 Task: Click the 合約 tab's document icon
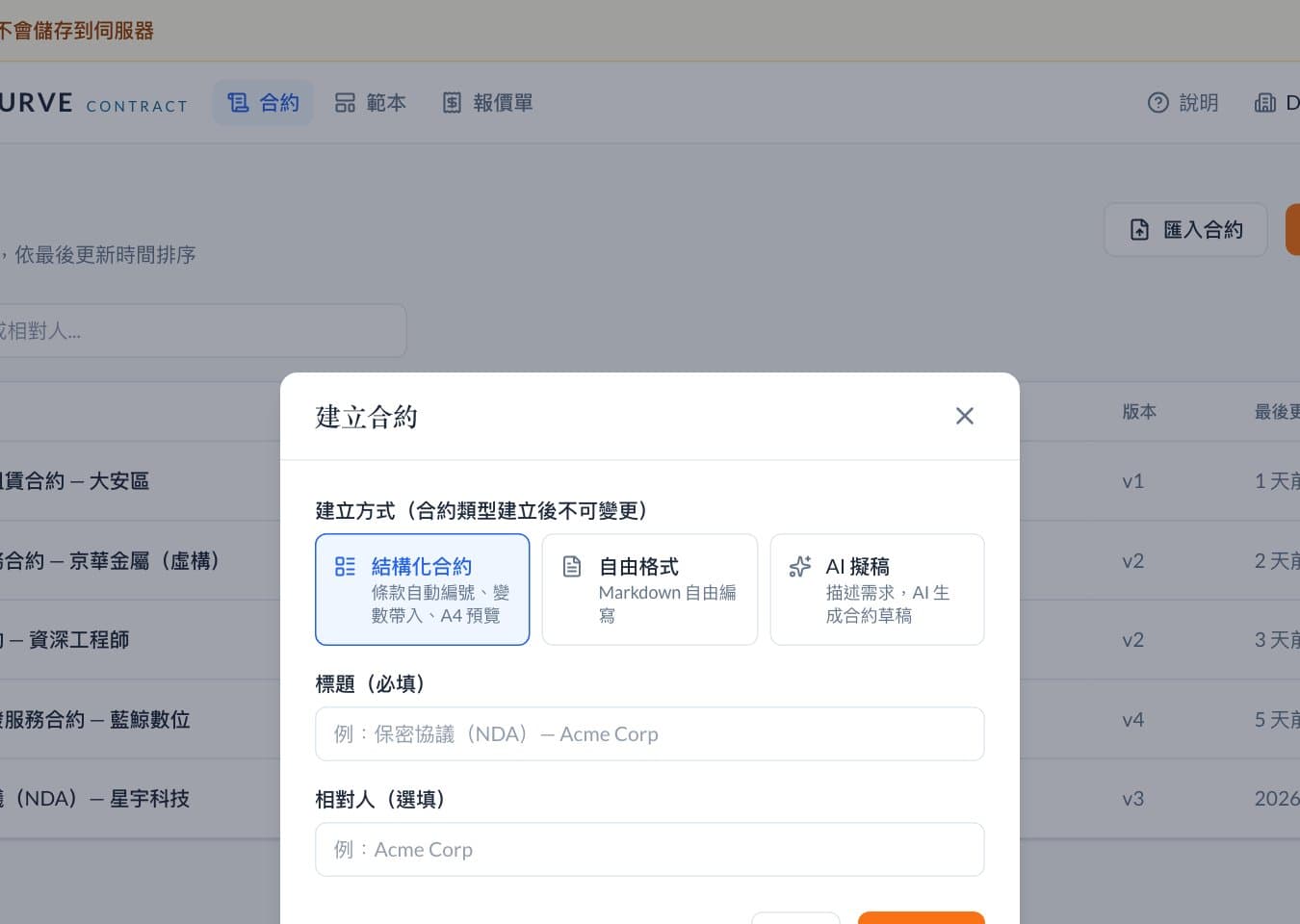(238, 102)
